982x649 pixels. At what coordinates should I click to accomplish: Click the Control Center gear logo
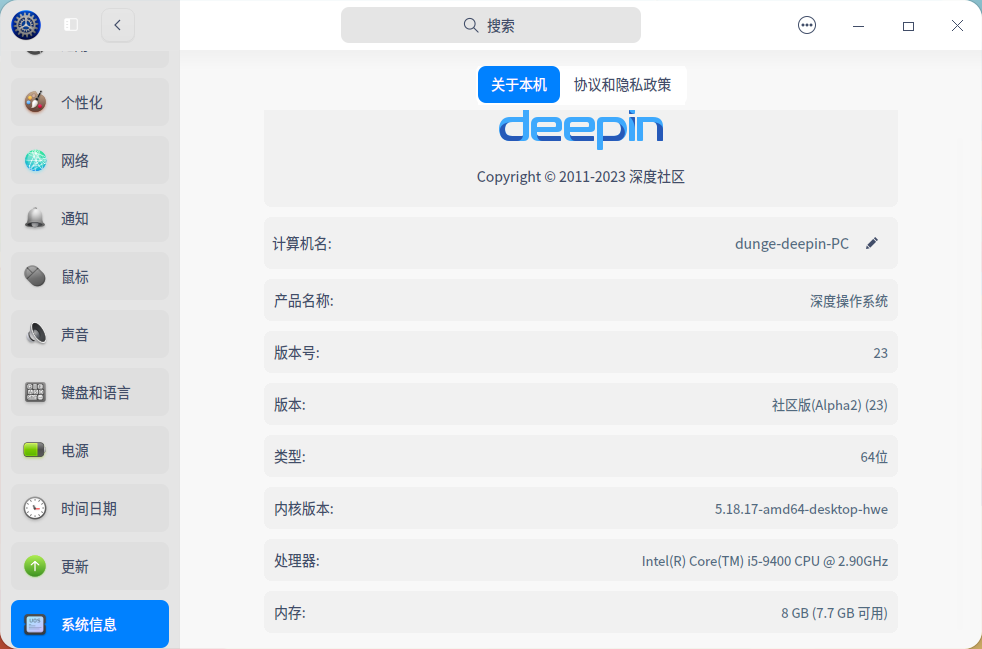(x=25, y=25)
